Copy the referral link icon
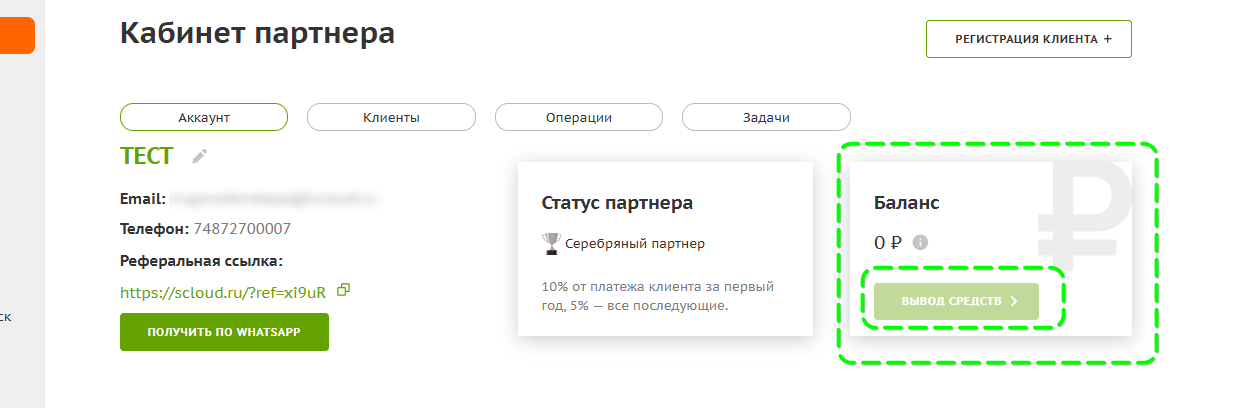The height and width of the screenshot is (408, 1233). coord(344,290)
